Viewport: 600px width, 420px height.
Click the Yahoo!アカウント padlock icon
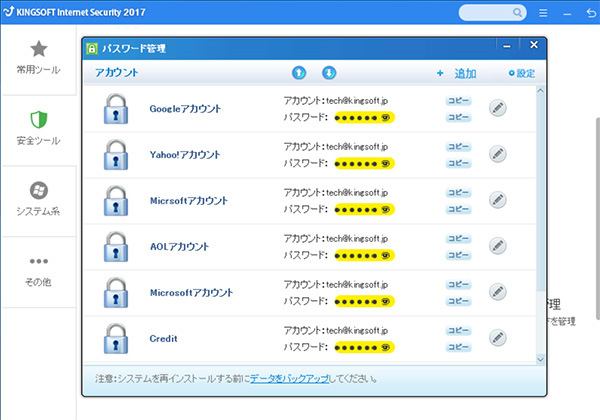pos(116,155)
